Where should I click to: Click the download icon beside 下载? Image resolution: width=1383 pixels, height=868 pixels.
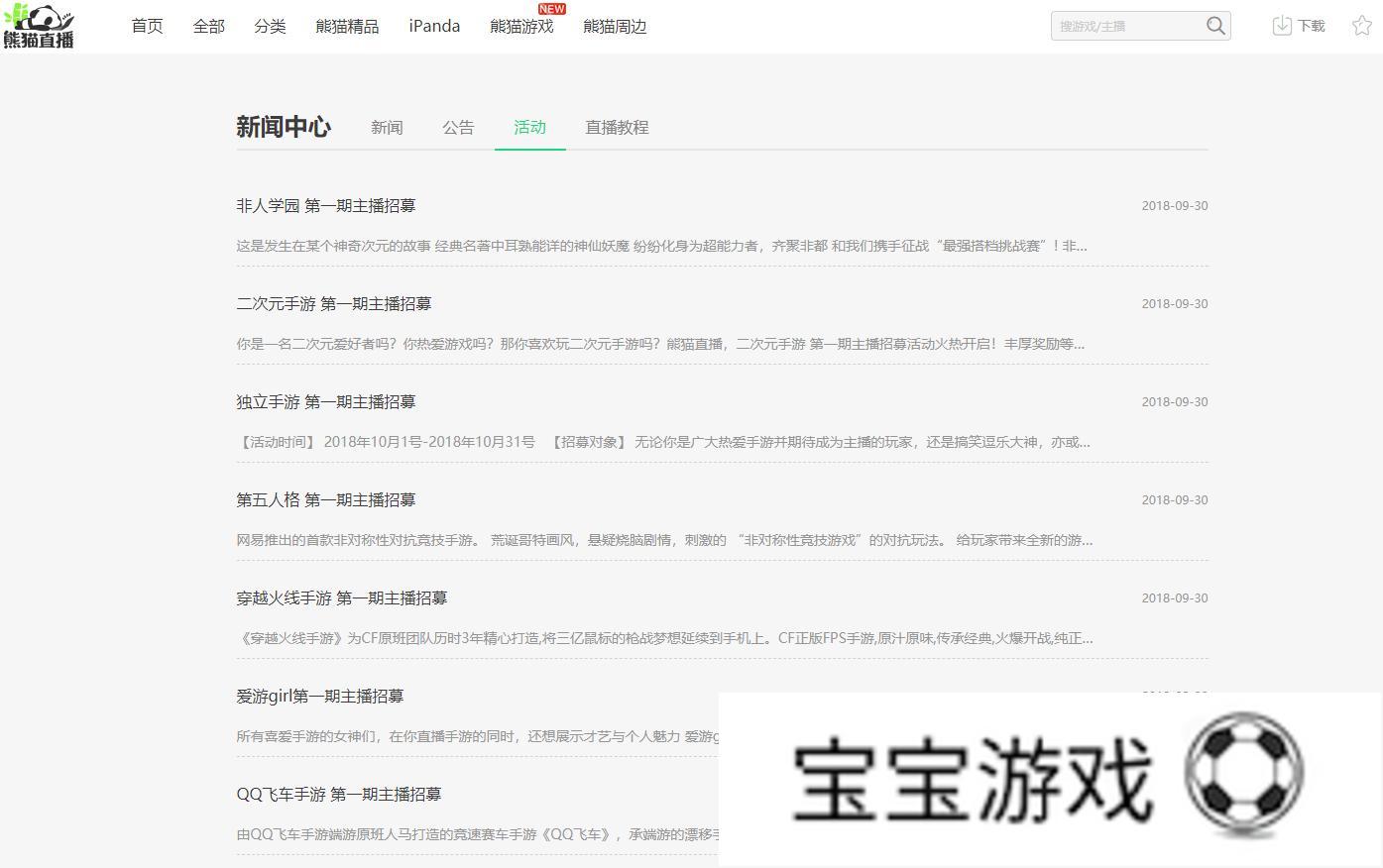1282,26
